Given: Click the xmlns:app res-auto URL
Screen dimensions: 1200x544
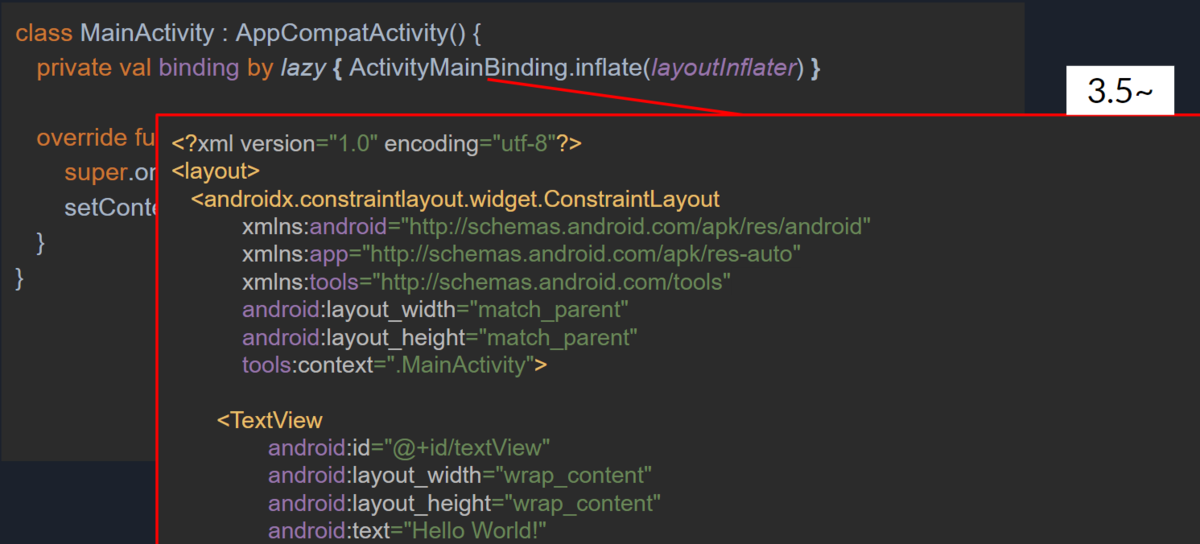Looking at the screenshot, I should click(582, 254).
